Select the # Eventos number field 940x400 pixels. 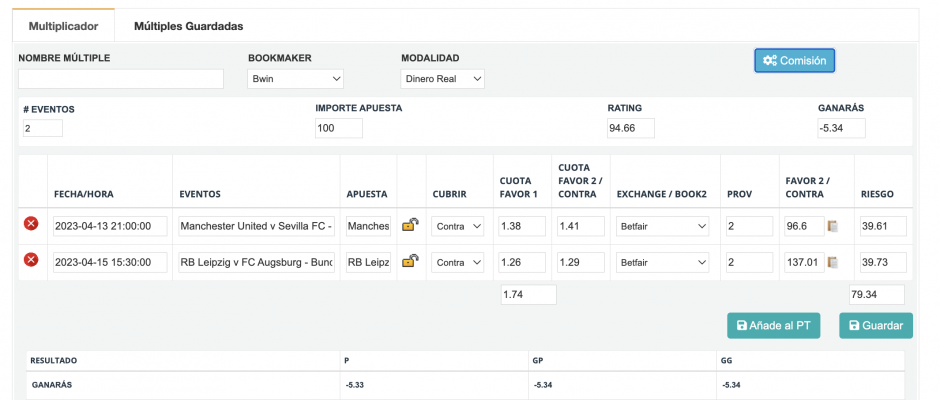[43, 128]
